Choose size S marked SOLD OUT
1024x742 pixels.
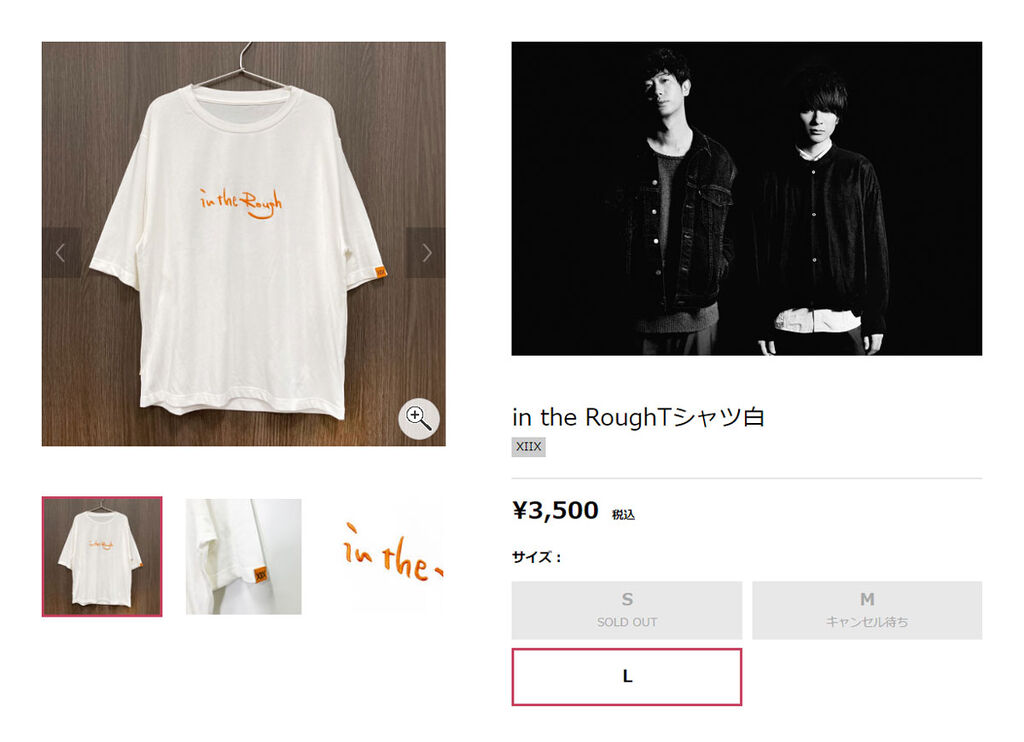click(627, 610)
